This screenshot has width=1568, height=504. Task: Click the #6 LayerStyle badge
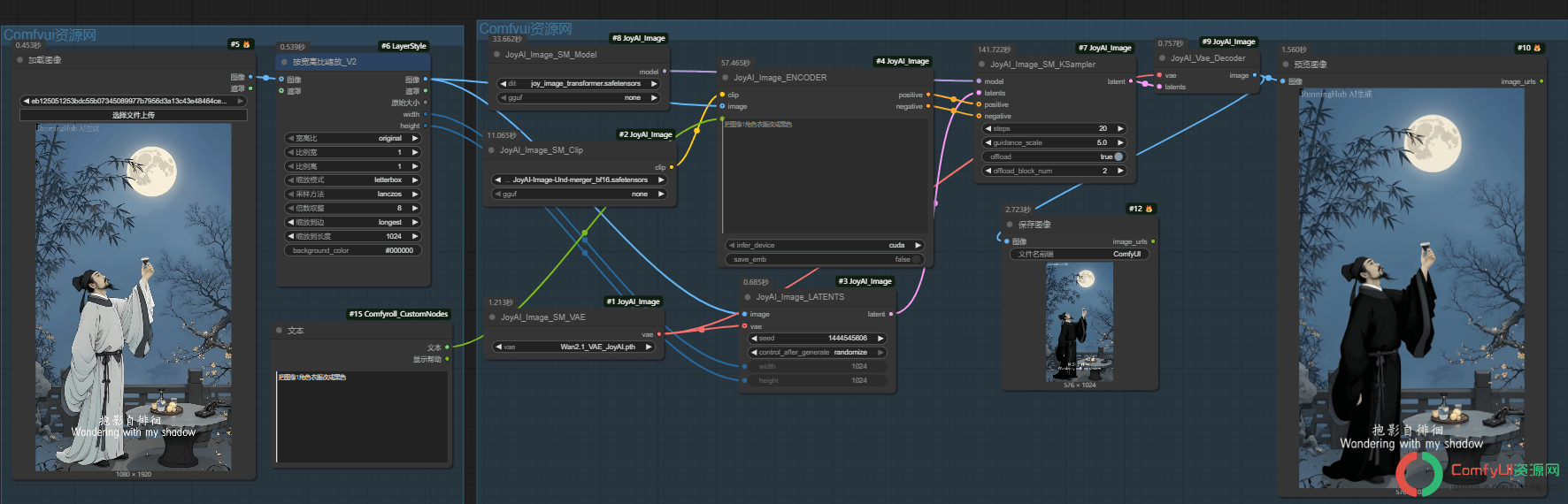click(x=404, y=46)
